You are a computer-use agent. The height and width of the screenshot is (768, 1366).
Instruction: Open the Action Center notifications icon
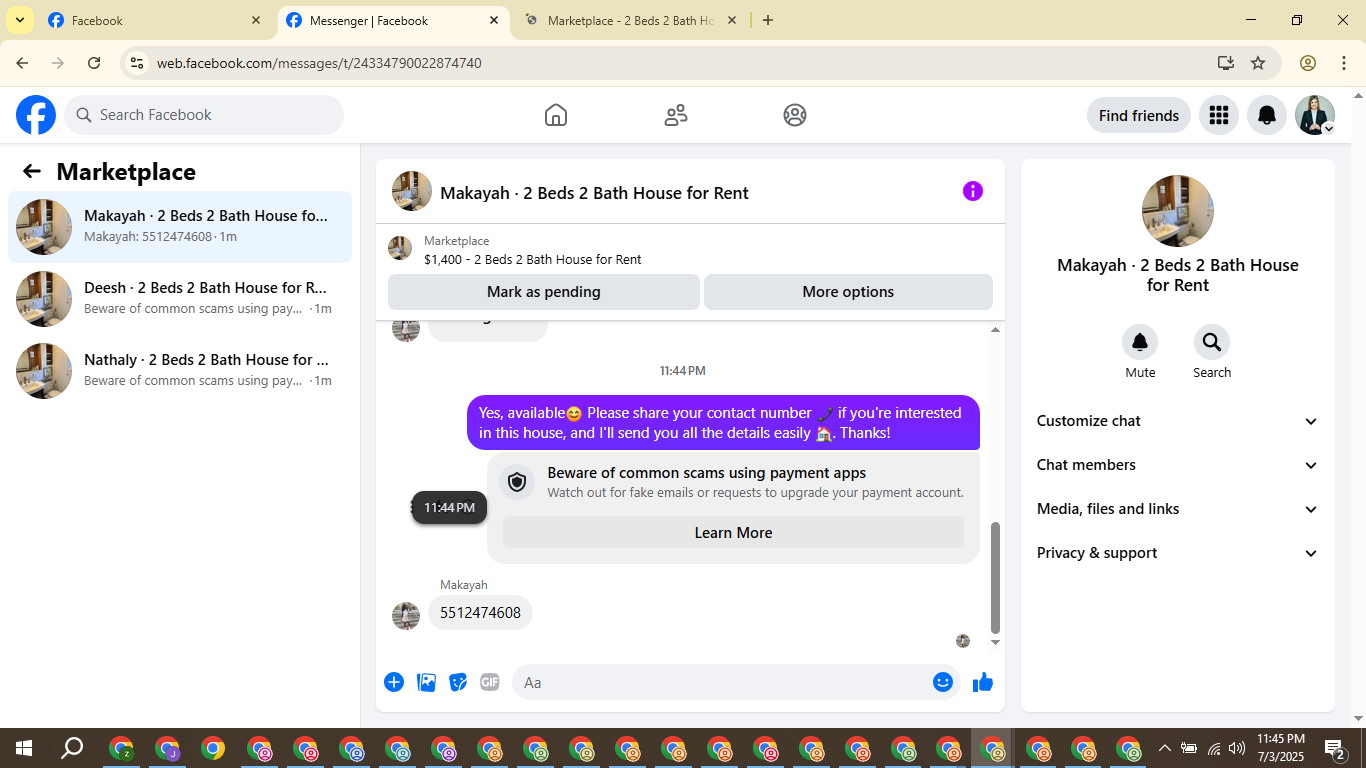[1335, 748]
